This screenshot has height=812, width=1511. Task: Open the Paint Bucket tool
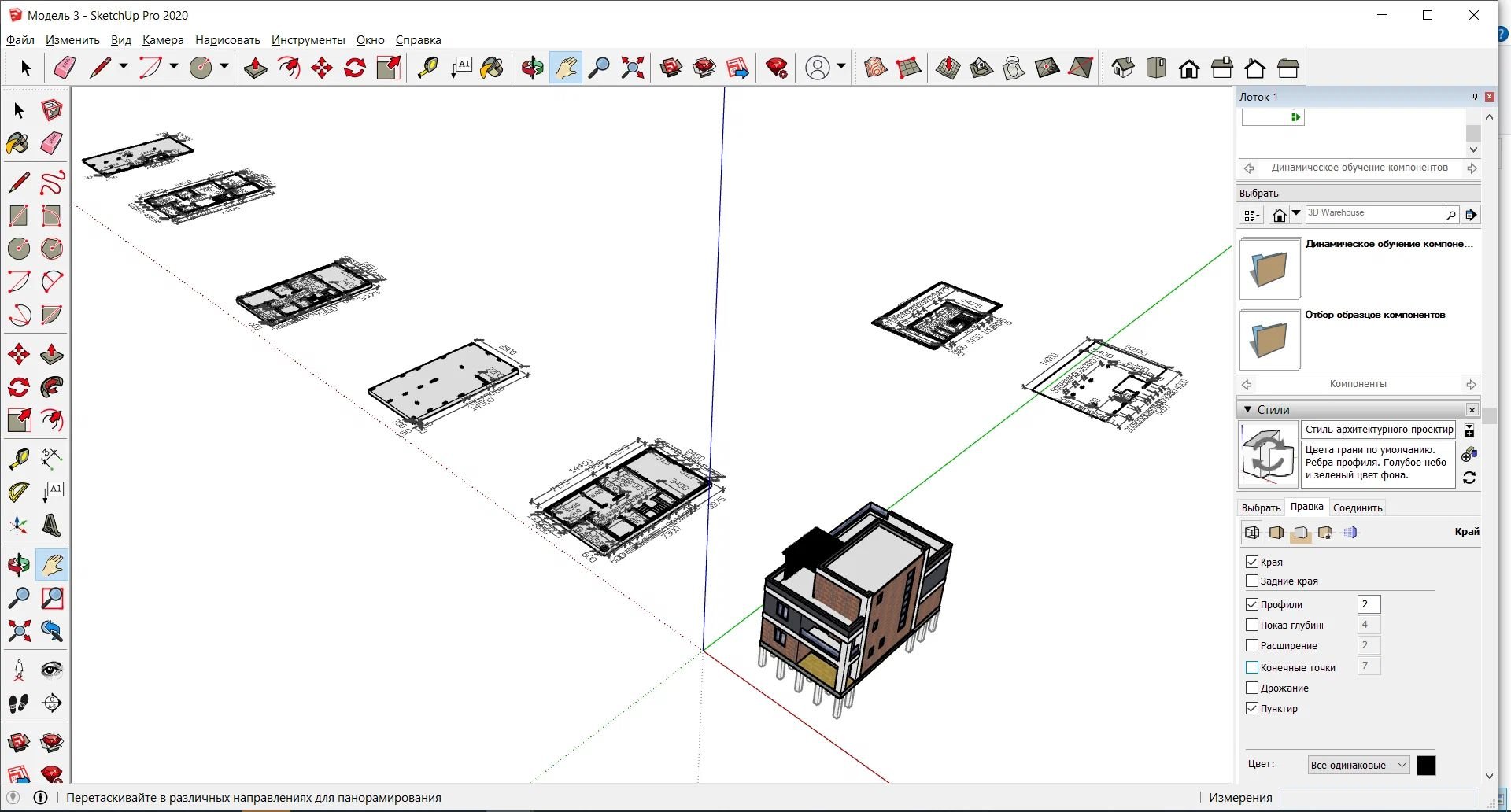pos(491,68)
